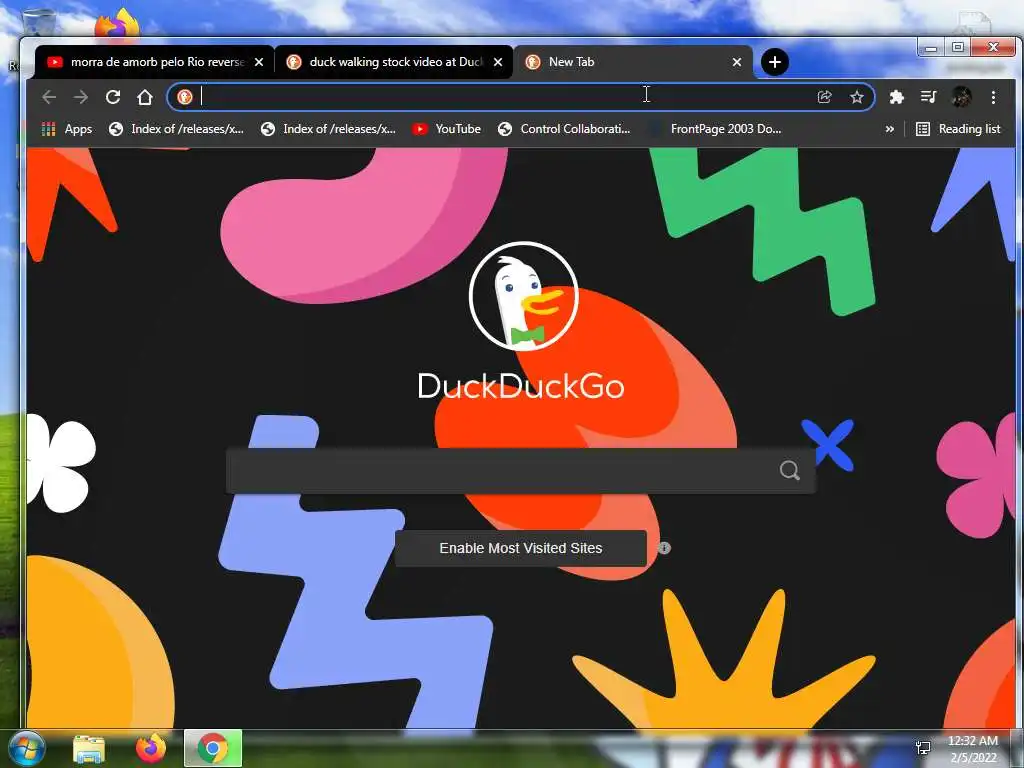The height and width of the screenshot is (768, 1024).
Task: Go back with the browser back arrow
Action: coord(49,97)
